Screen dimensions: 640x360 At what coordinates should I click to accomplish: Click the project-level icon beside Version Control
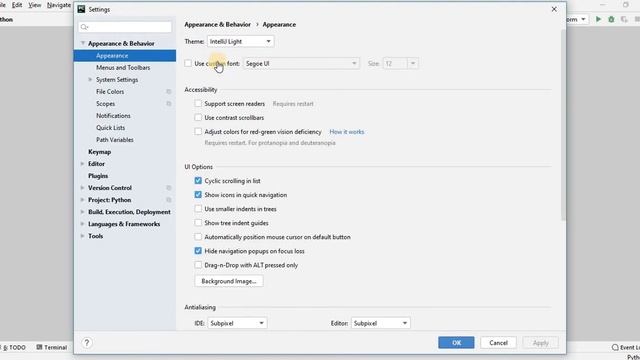[x=169, y=188]
